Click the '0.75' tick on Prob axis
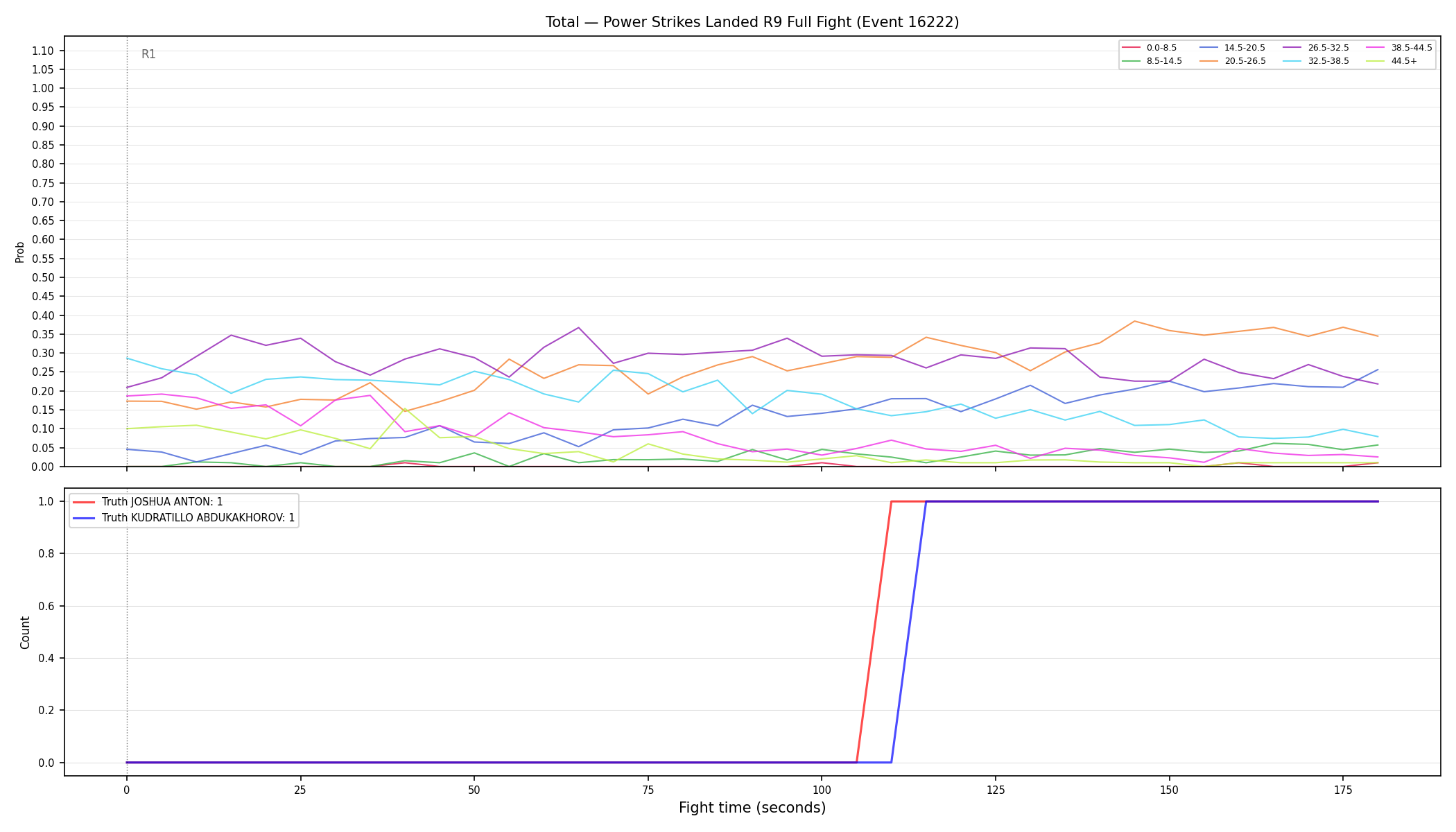This screenshot has width=1456, height=832. point(43,183)
